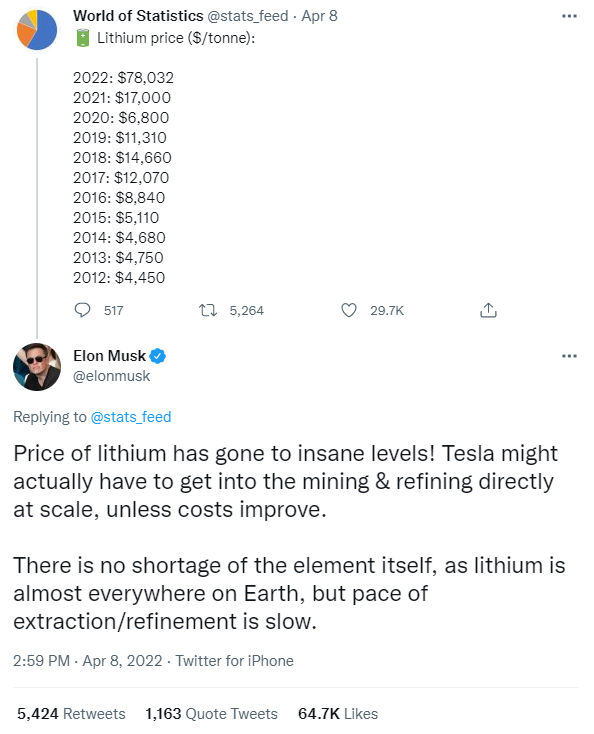Click Elon Musk's verified badge
594x734 pixels.
point(158,356)
